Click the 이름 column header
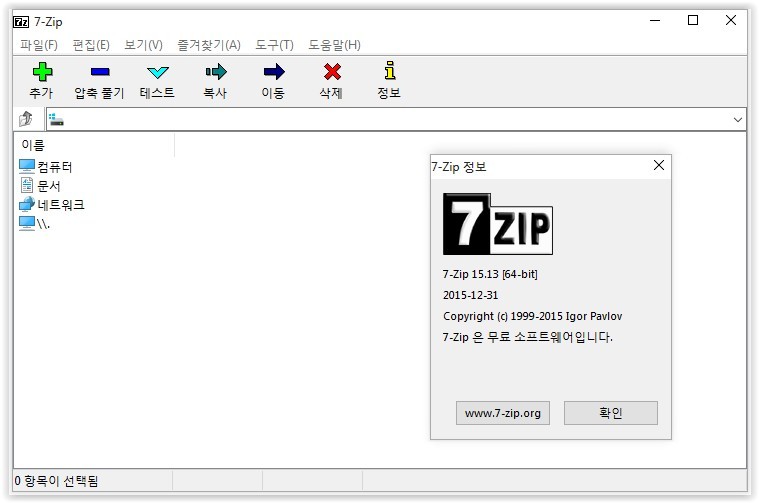 (94, 145)
